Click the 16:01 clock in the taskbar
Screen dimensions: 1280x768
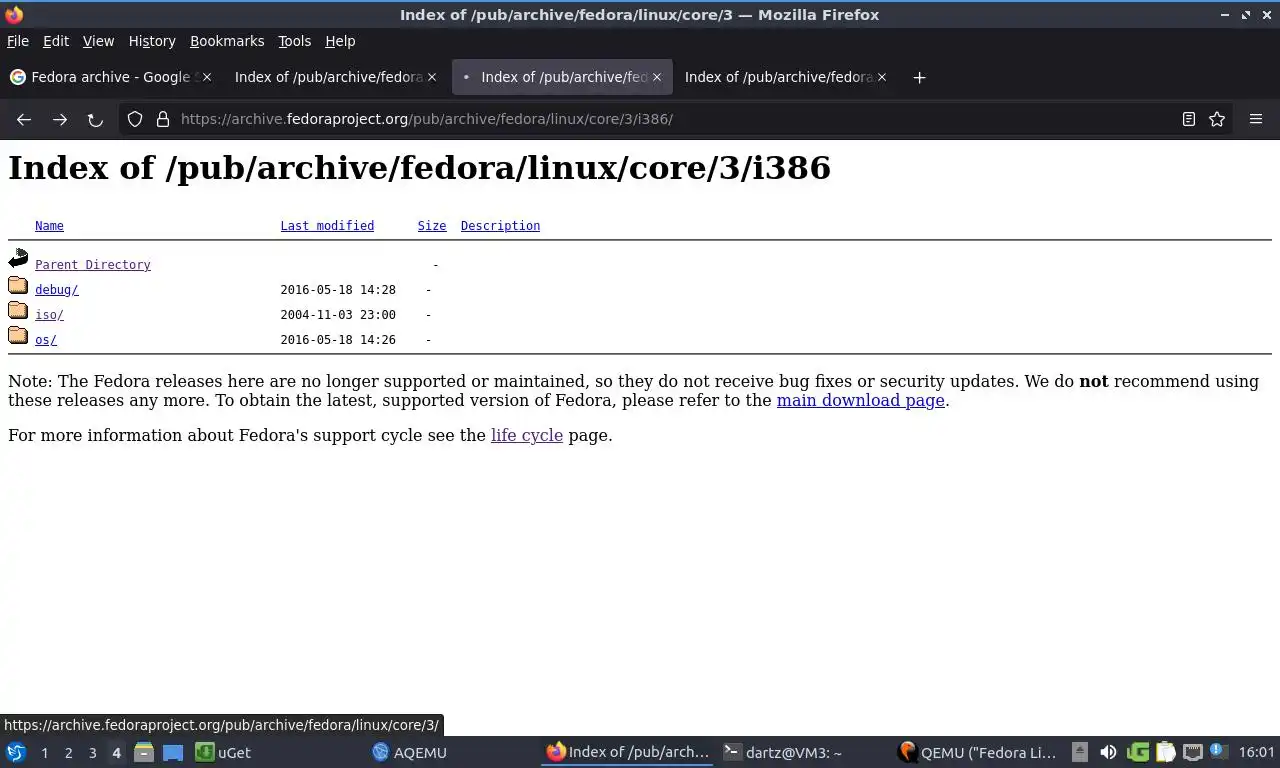tap(1256, 752)
